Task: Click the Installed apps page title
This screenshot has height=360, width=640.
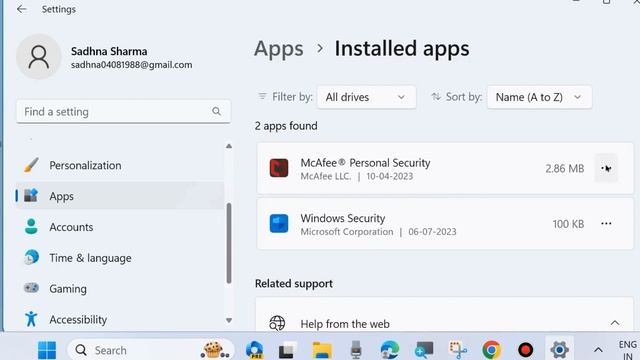Action: pyautogui.click(x=402, y=49)
